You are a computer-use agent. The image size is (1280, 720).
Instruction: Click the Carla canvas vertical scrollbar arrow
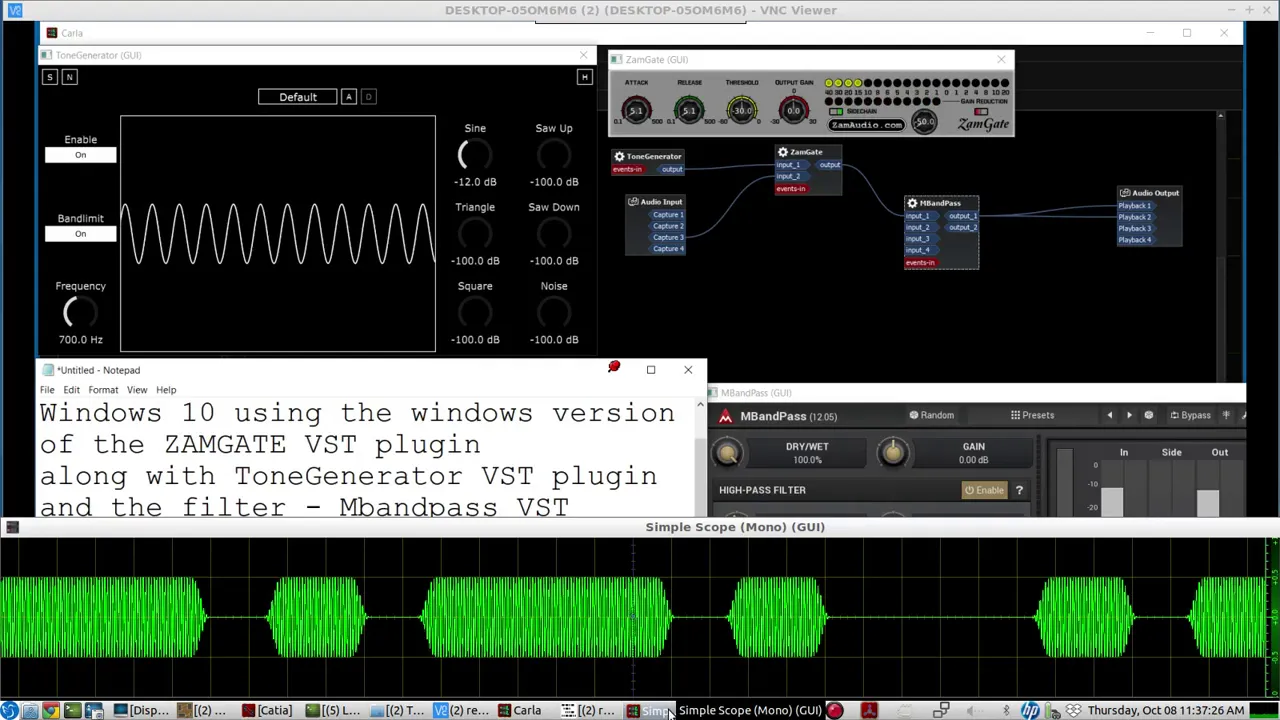[x=1220, y=117]
